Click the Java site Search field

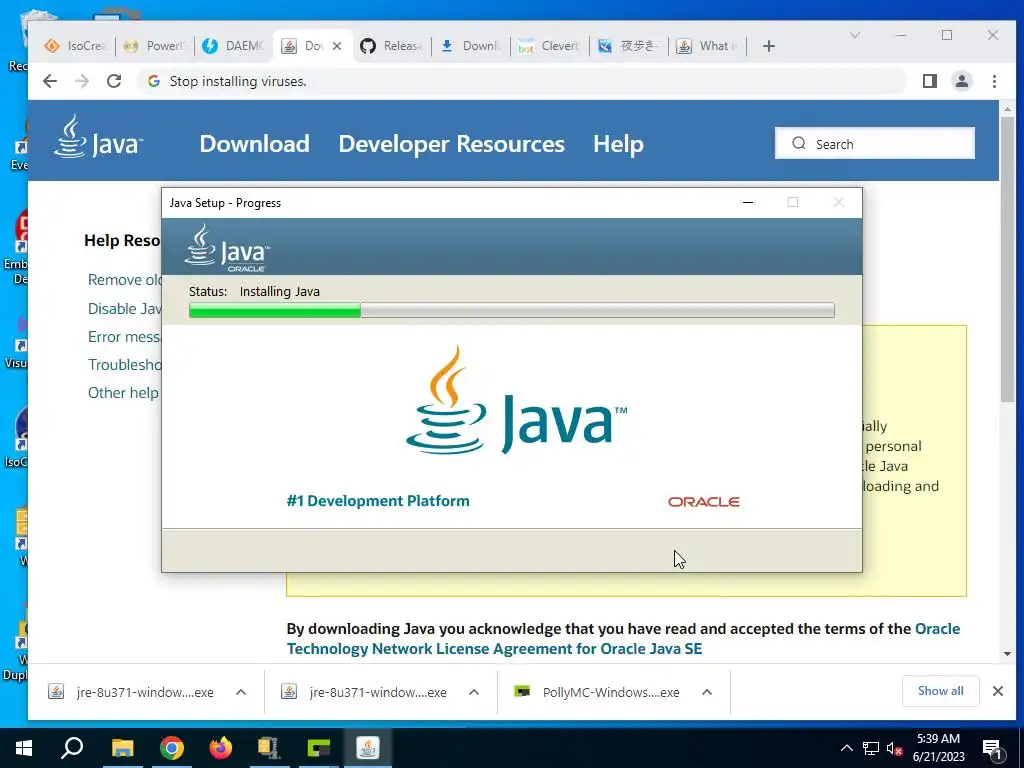coord(874,144)
